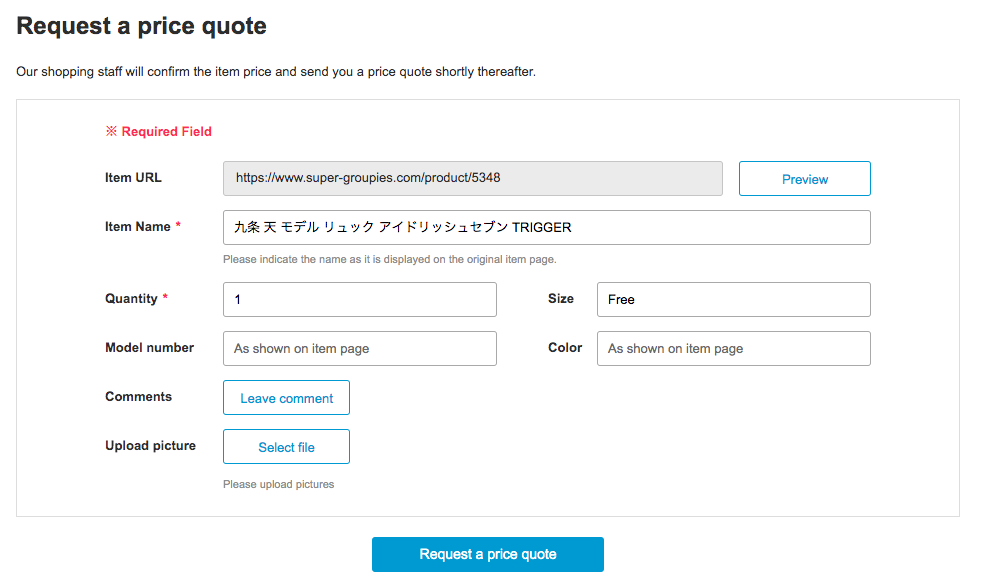
Task: Click the Model number input field
Action: [x=360, y=348]
